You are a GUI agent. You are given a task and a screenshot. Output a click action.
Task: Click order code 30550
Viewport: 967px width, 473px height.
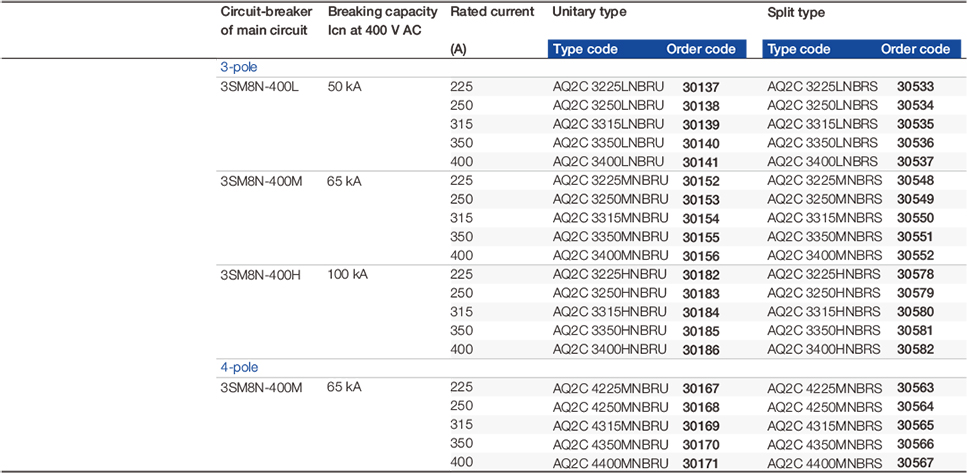coord(915,218)
